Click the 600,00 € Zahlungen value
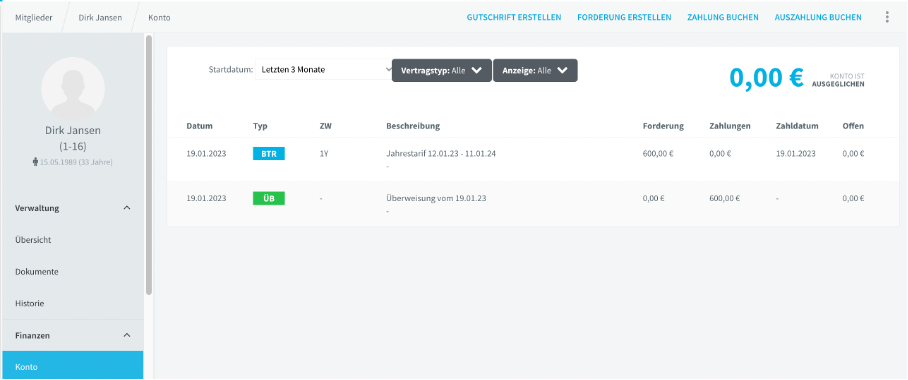The width and height of the screenshot is (908, 380). [724, 198]
